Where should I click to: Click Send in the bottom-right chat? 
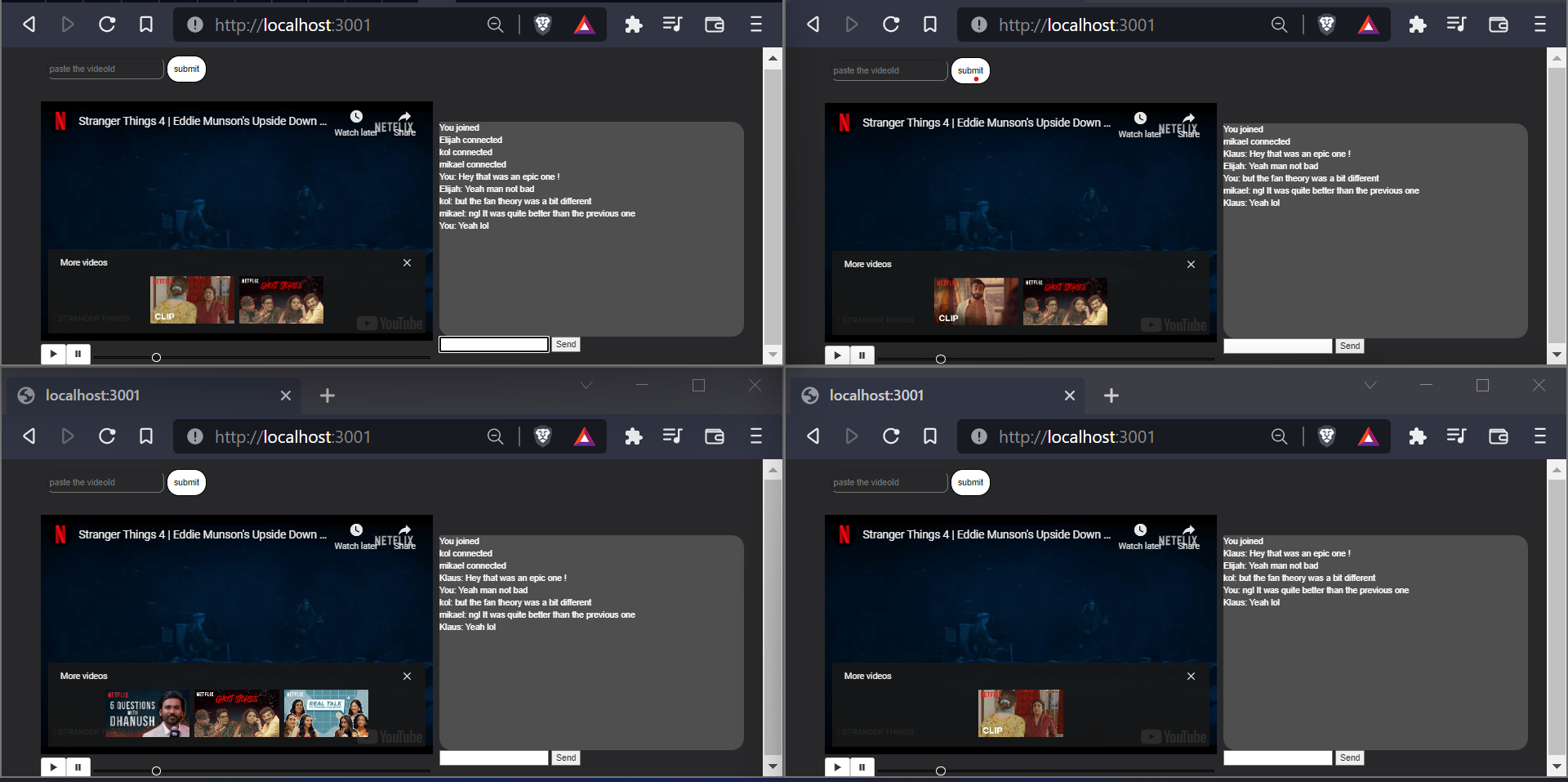pyautogui.click(x=1350, y=758)
